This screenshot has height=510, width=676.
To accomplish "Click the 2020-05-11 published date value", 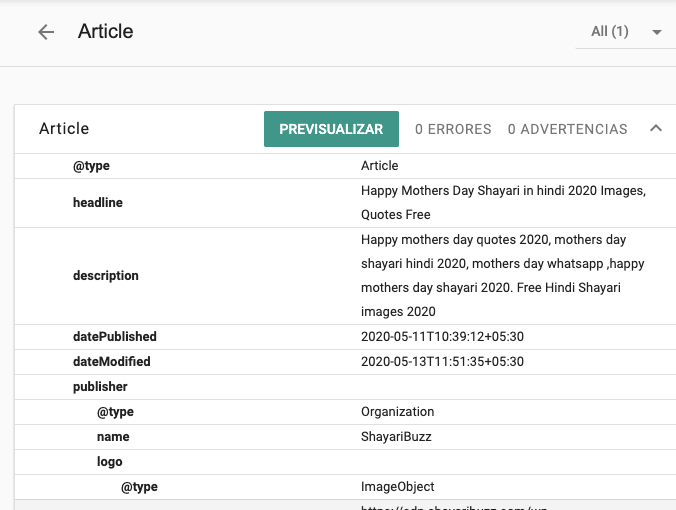I will [442, 337].
